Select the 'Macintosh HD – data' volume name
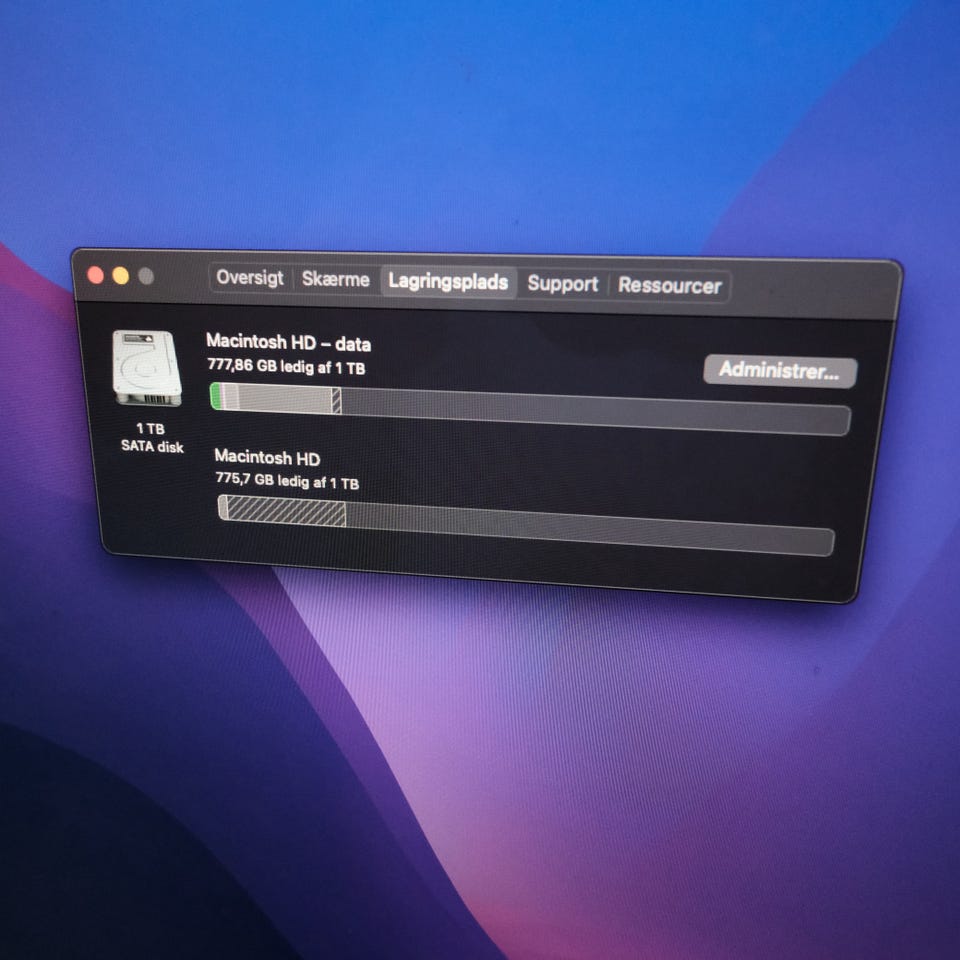The height and width of the screenshot is (960, 960). 288,342
